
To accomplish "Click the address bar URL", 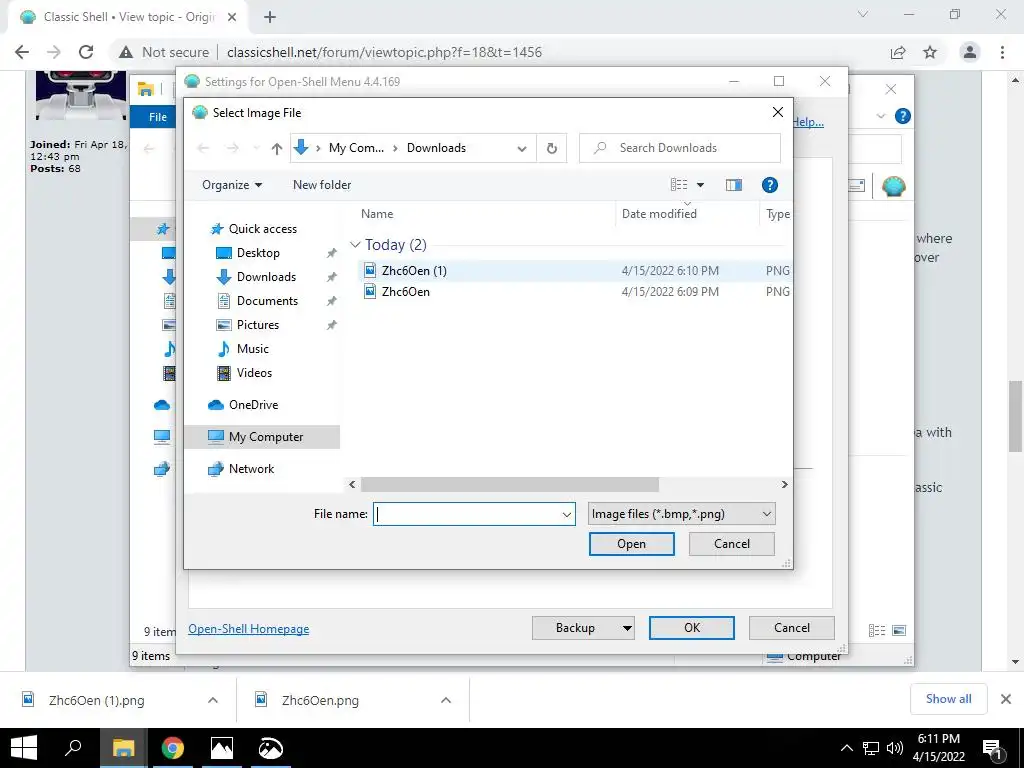I will pos(384,52).
